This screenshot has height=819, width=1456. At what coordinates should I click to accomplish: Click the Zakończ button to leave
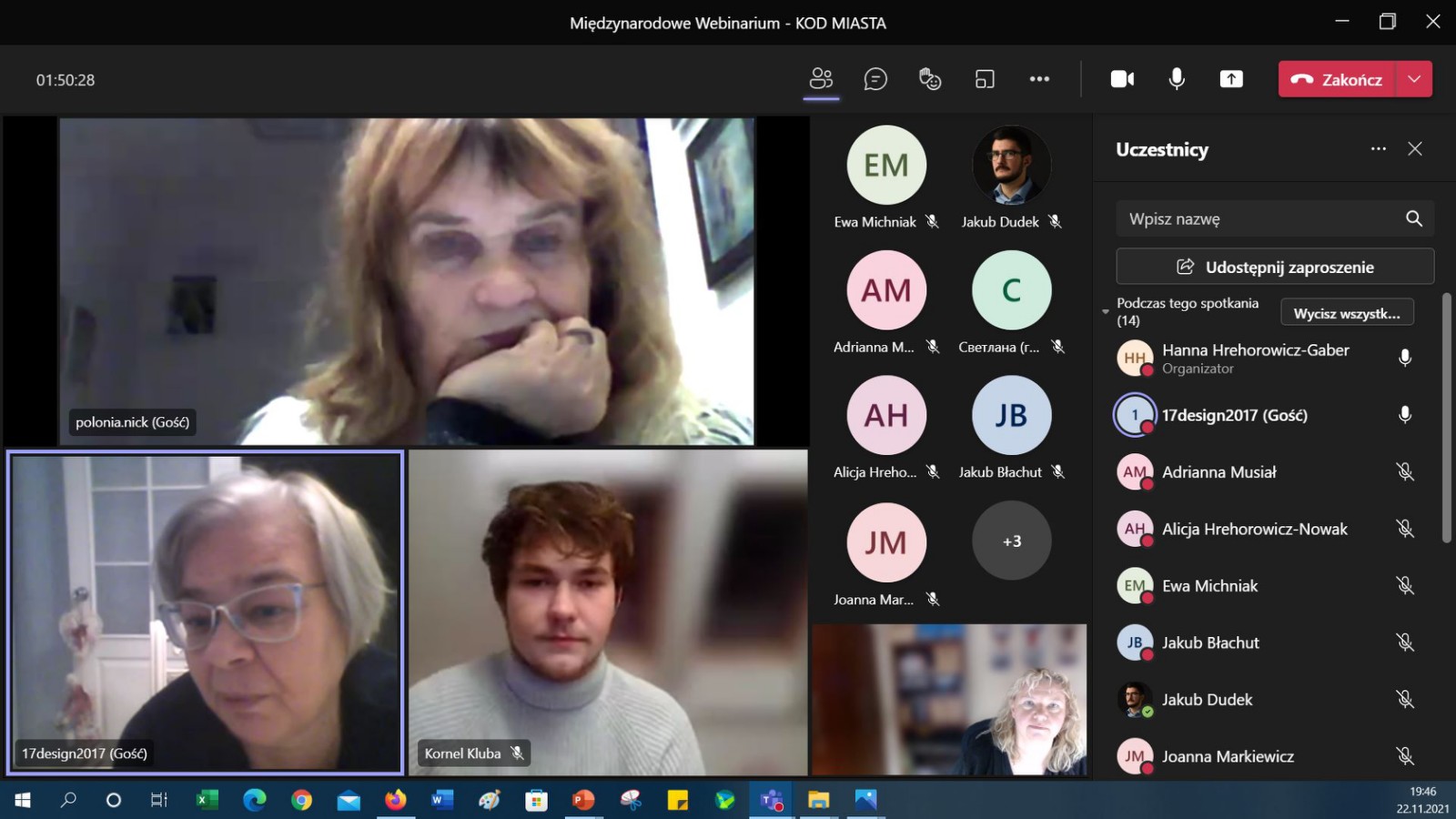(x=1337, y=79)
